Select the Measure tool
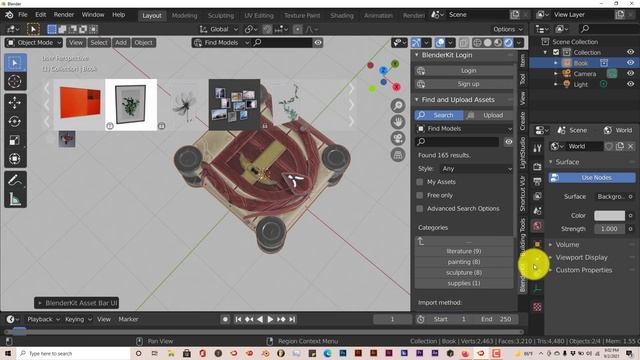Image resolution: width=640 pixels, height=360 pixels. click(15, 199)
